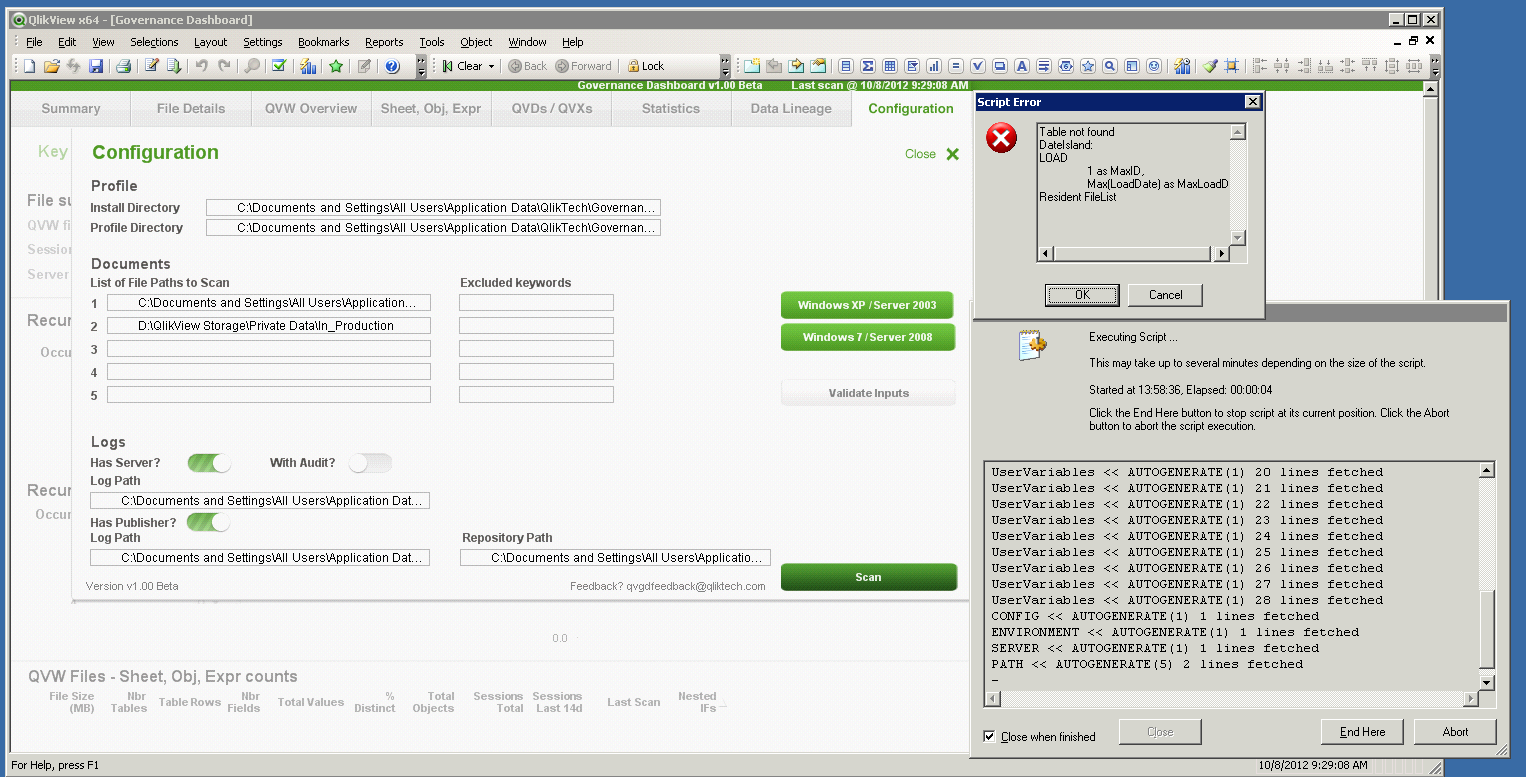Click the Create Search Object magnifier icon
The width and height of the screenshot is (1526, 777).
tap(1109, 66)
